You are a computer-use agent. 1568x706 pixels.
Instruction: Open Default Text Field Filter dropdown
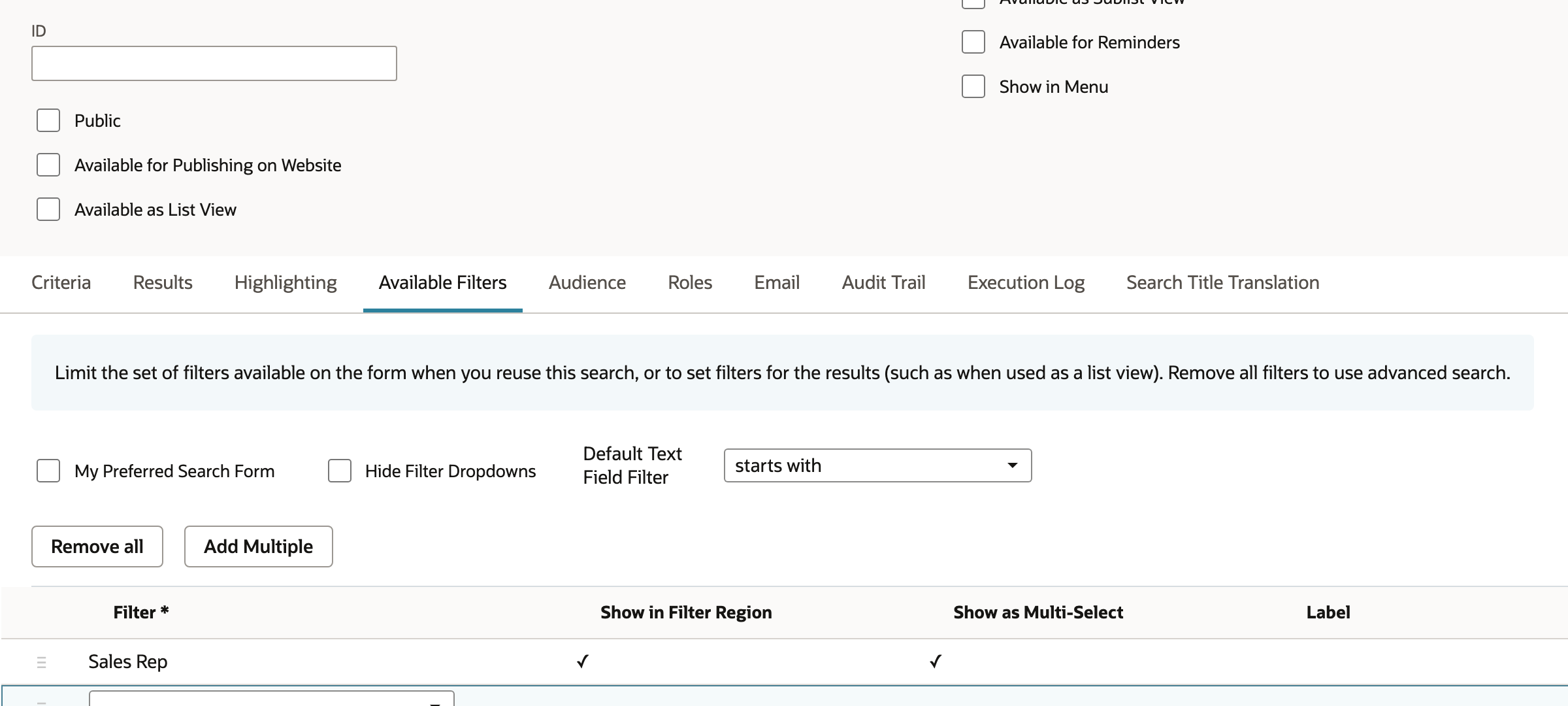pos(877,465)
